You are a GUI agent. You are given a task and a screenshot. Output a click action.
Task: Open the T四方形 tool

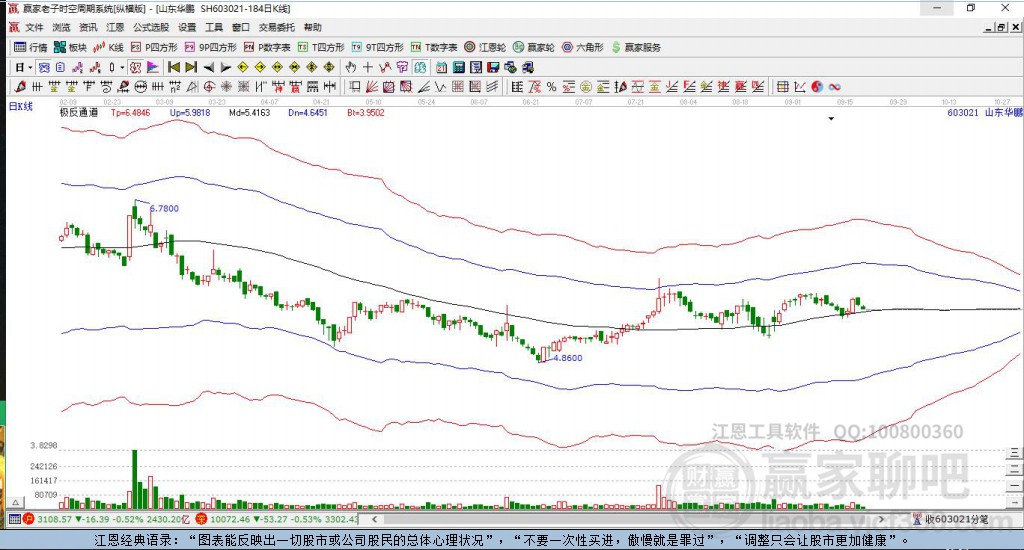321,47
